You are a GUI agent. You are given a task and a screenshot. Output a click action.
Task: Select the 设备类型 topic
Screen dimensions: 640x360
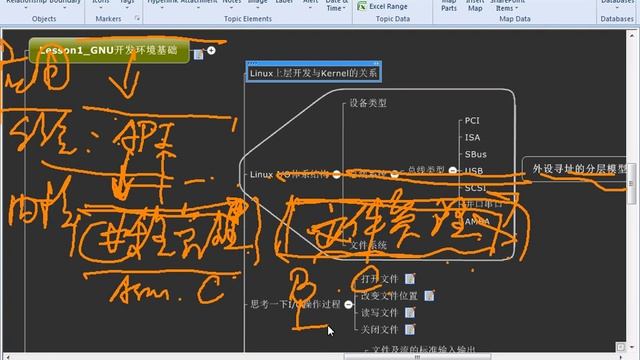tap(368, 103)
